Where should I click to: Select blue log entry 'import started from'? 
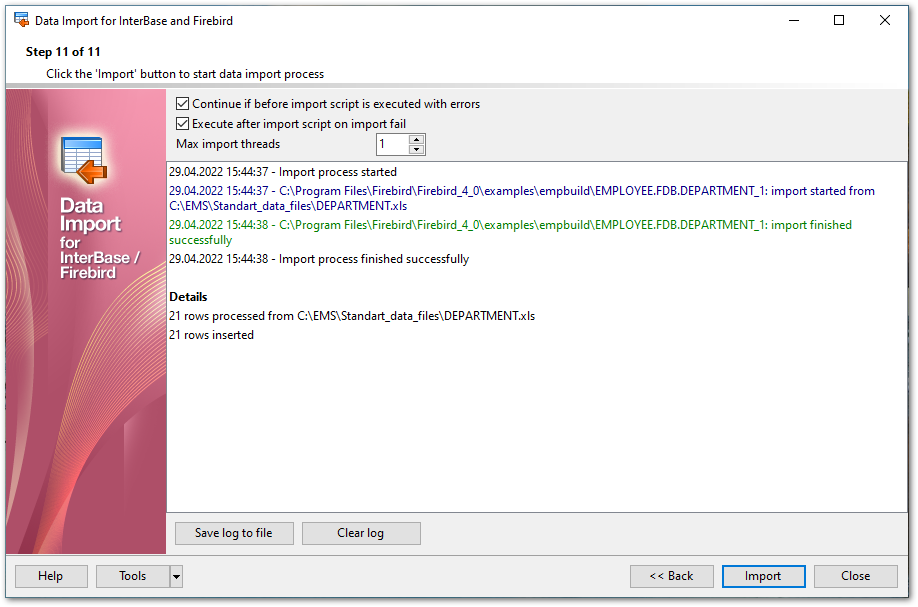(x=522, y=198)
